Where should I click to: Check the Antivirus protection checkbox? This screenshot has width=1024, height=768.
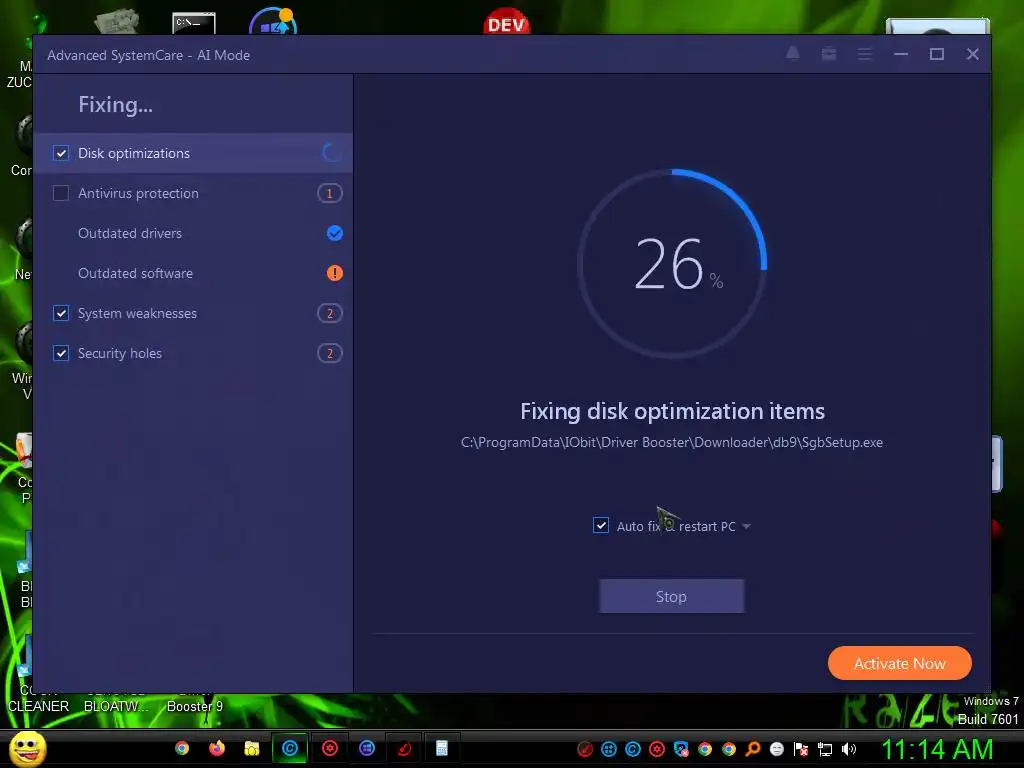(61, 193)
